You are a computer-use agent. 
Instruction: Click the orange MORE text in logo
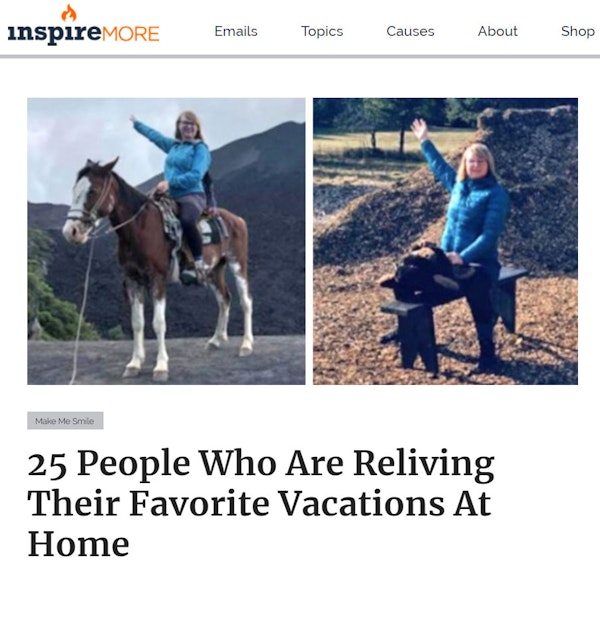point(130,34)
